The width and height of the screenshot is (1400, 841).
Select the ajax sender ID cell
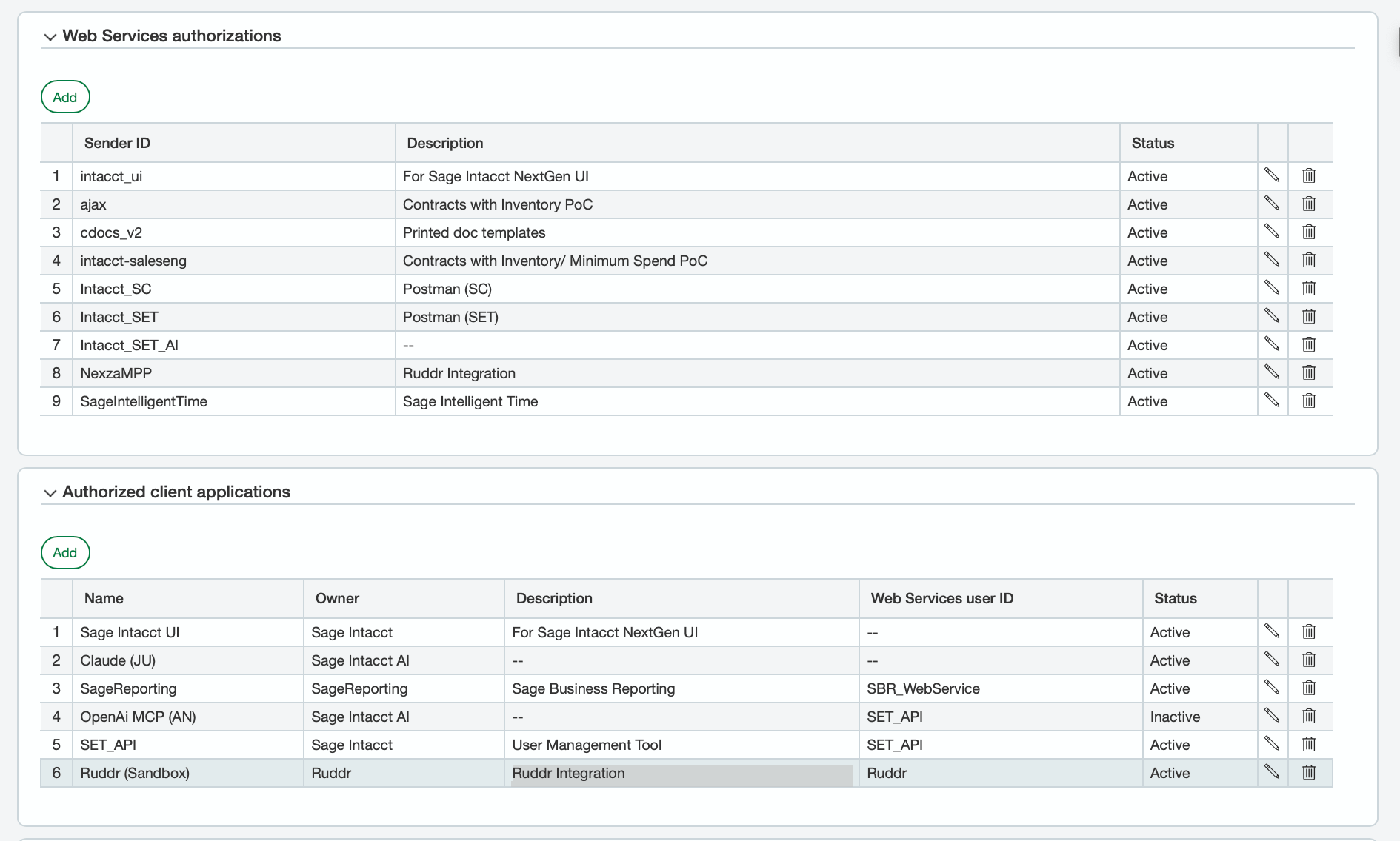(234, 204)
